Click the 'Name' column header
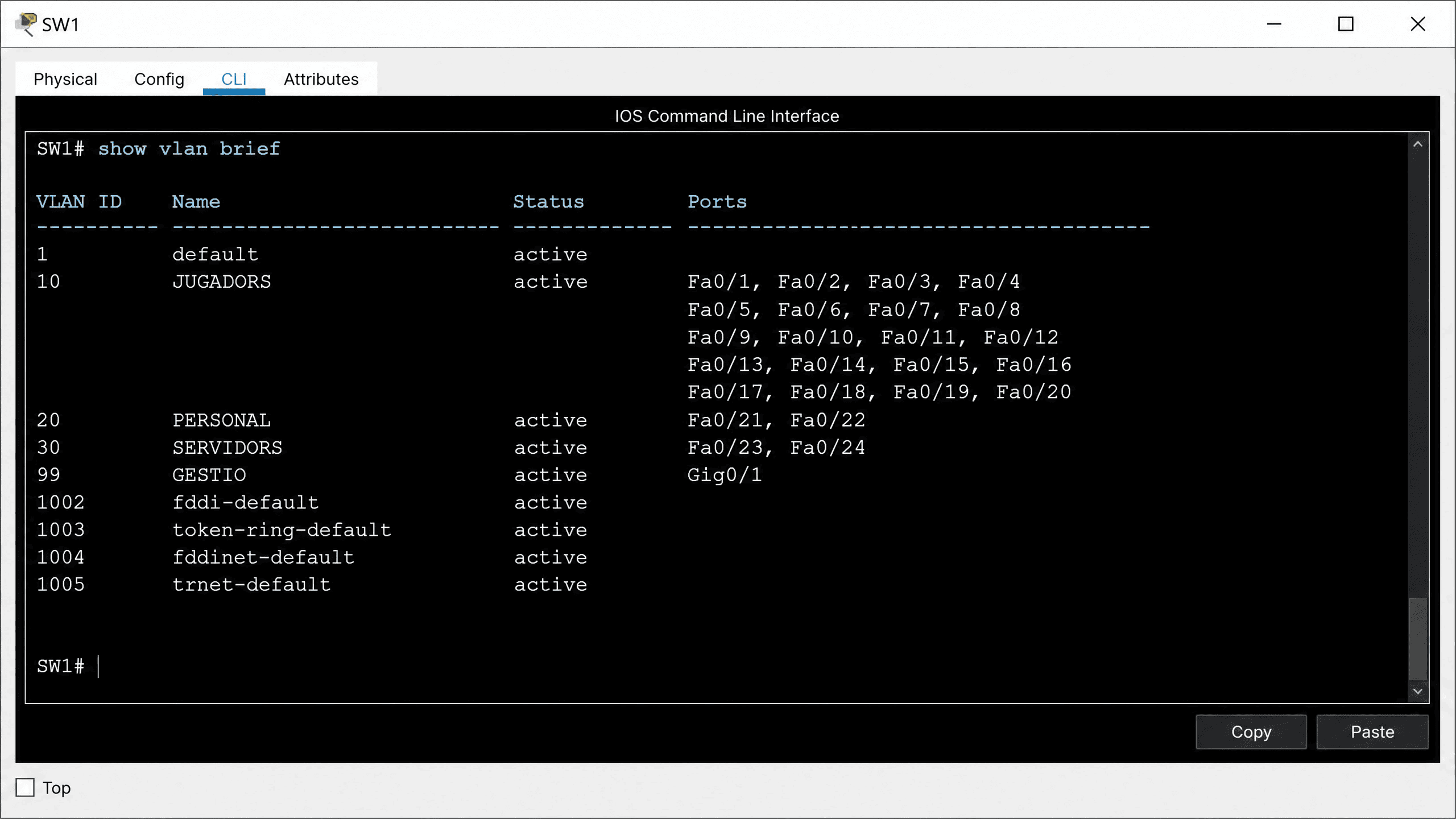Image resolution: width=1456 pixels, height=819 pixels. click(196, 201)
